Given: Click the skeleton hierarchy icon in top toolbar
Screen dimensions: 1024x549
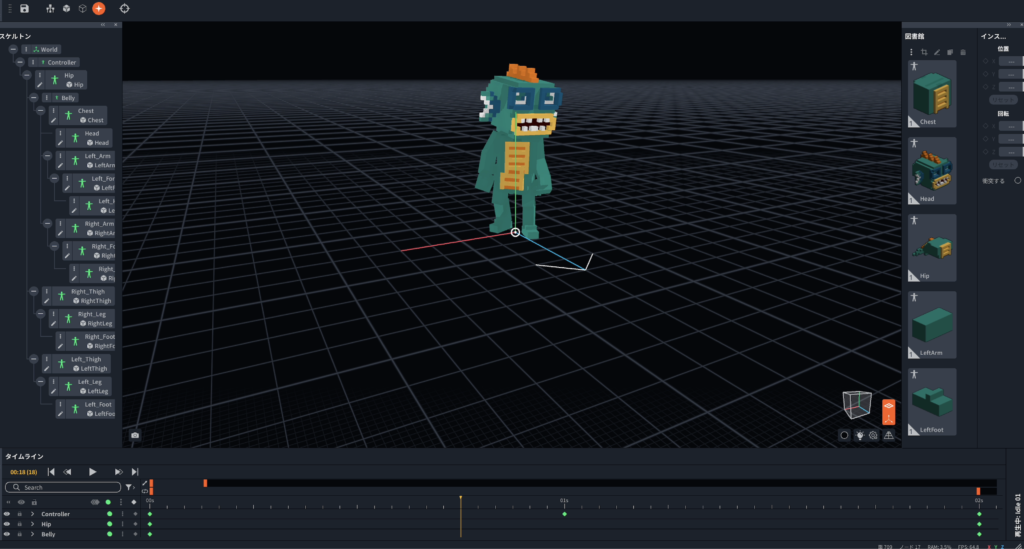Looking at the screenshot, I should [51, 8].
